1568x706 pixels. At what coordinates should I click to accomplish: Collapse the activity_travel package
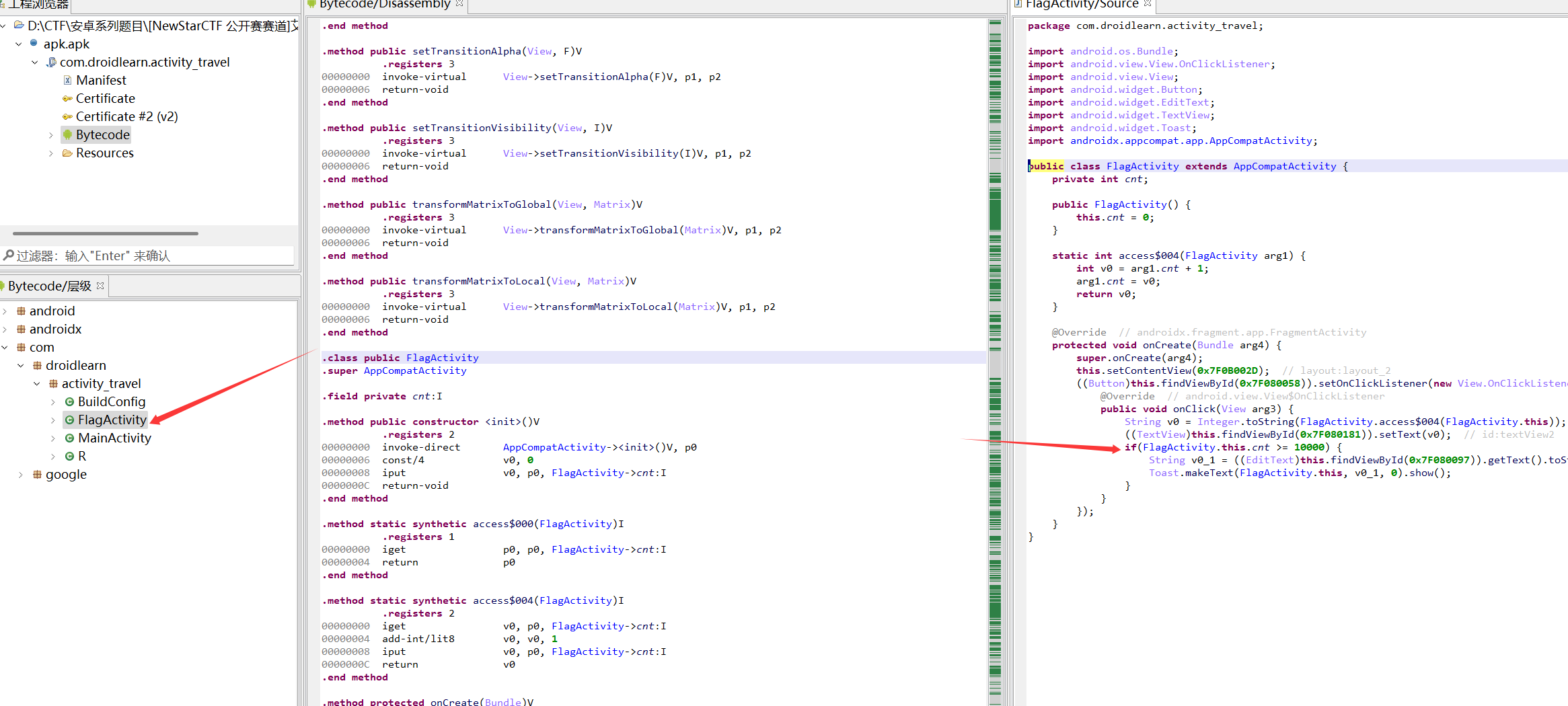36,383
